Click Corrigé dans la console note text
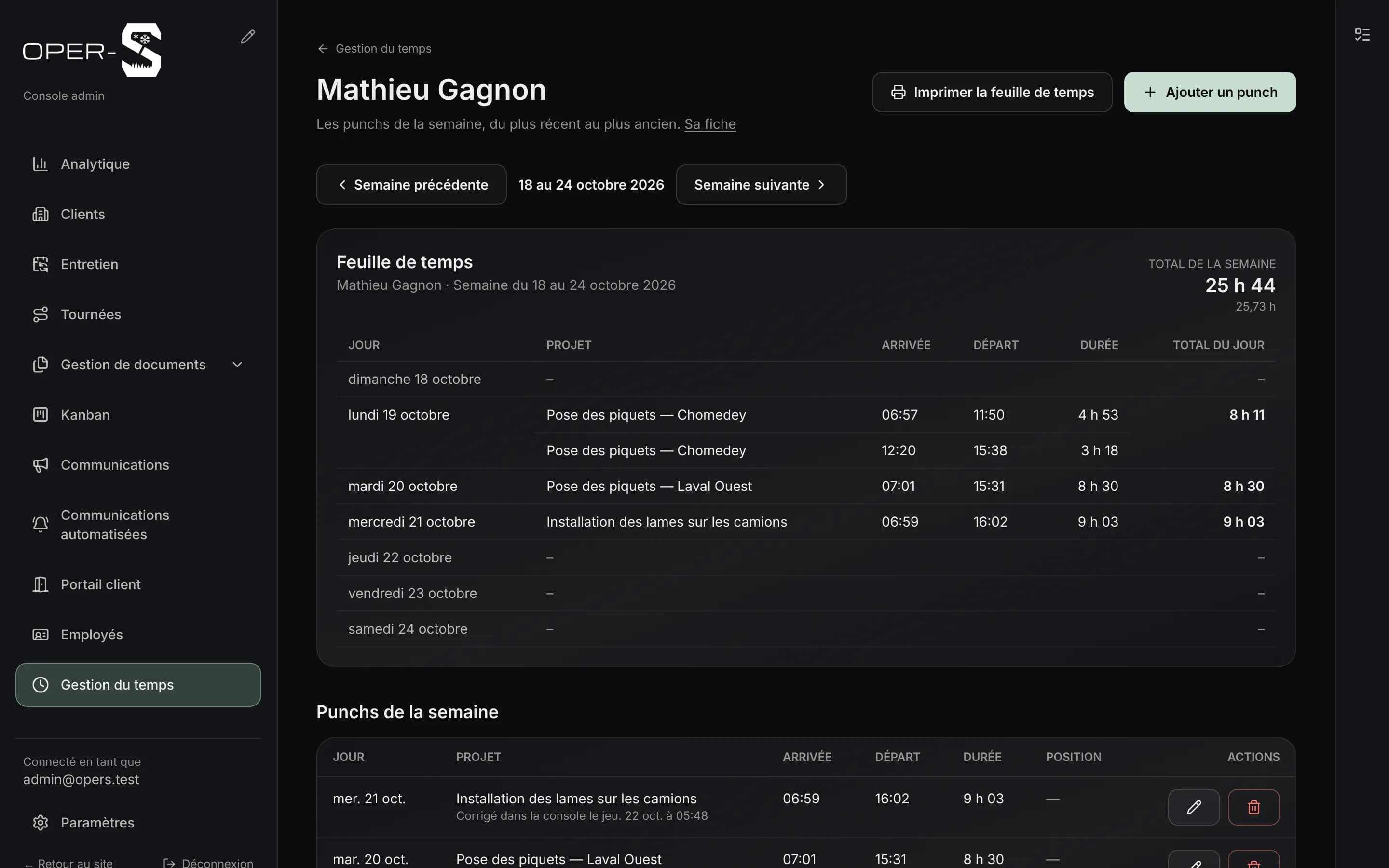The image size is (1389, 868). point(582,816)
